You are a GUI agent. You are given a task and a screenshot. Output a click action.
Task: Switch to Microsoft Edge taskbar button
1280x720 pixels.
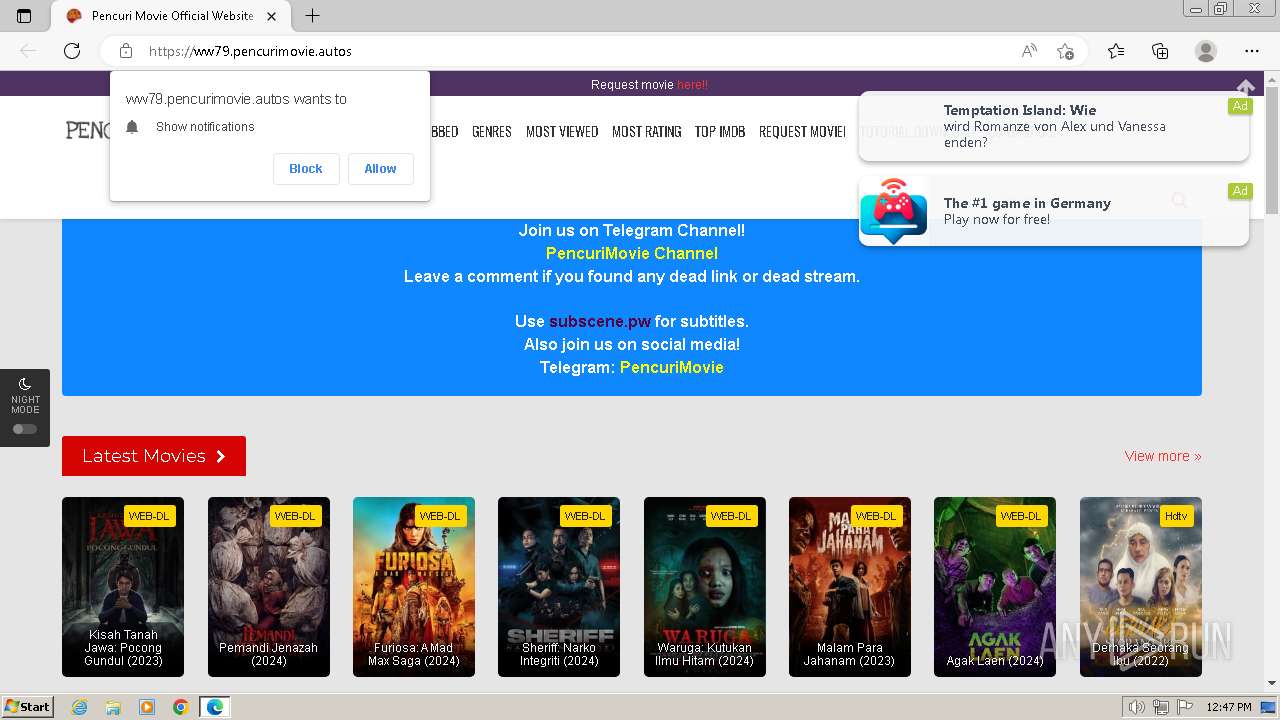point(215,707)
